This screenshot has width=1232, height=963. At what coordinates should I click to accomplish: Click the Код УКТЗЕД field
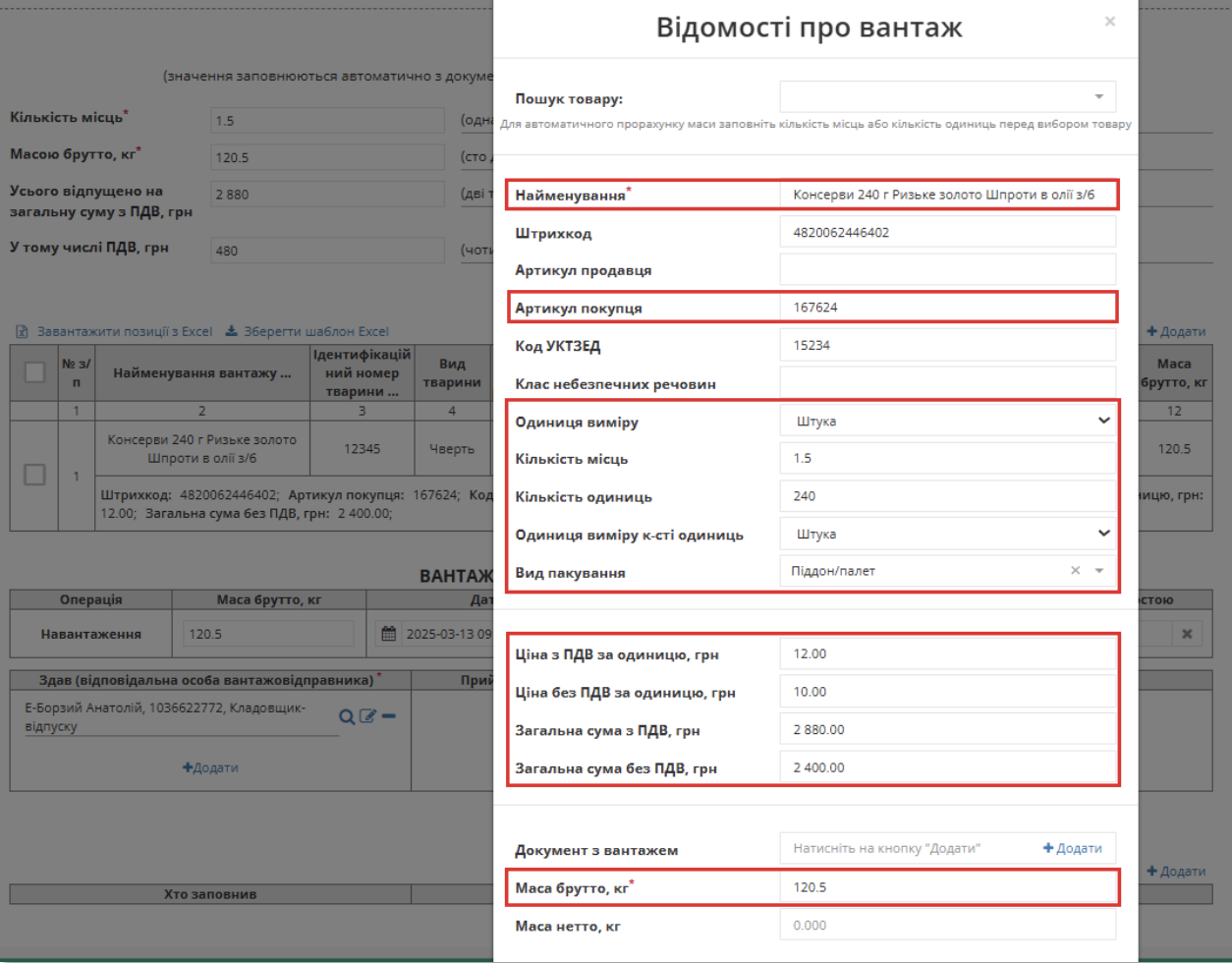948,345
